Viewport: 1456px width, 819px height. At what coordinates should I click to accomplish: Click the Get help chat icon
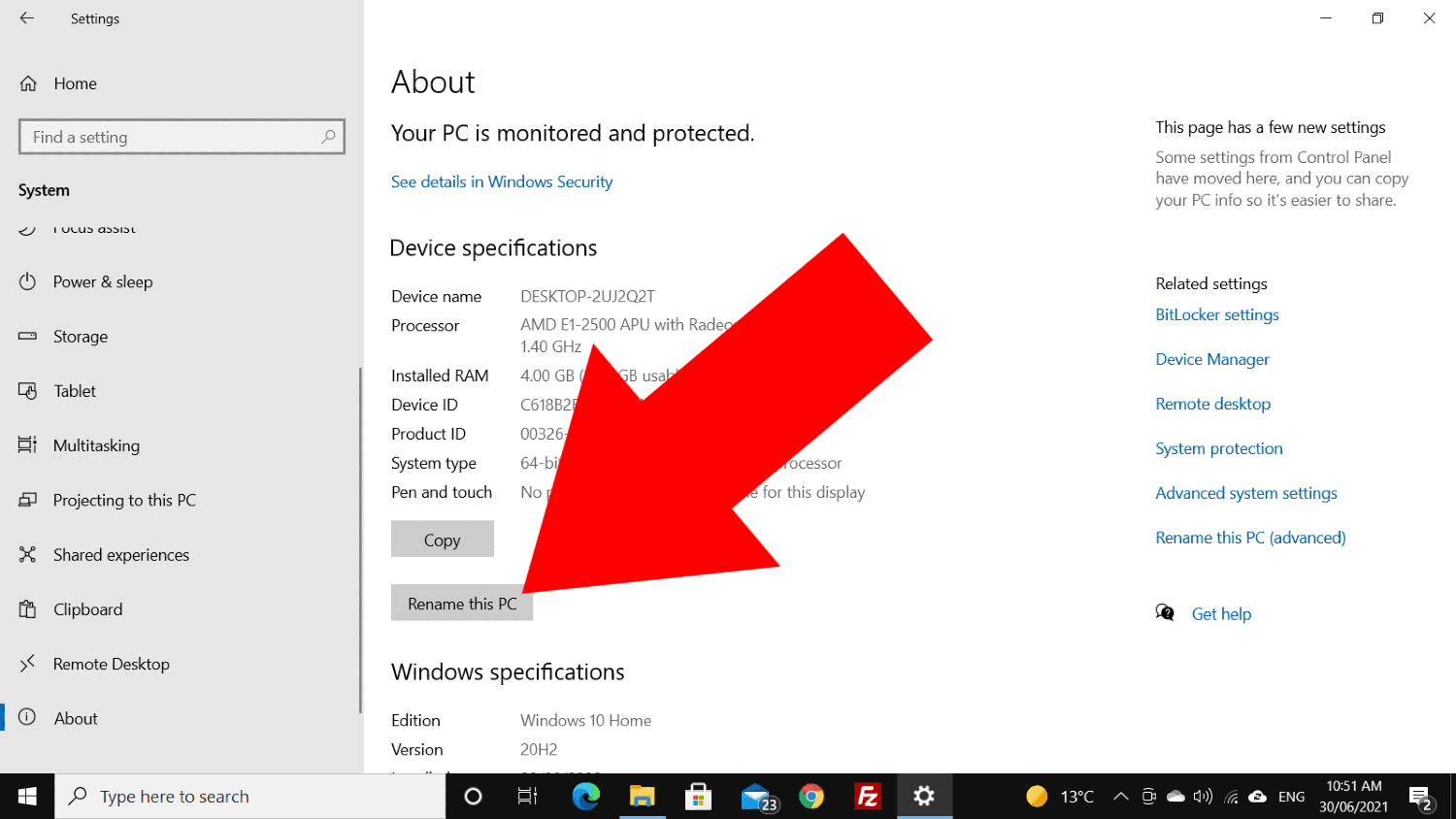pos(1165,612)
